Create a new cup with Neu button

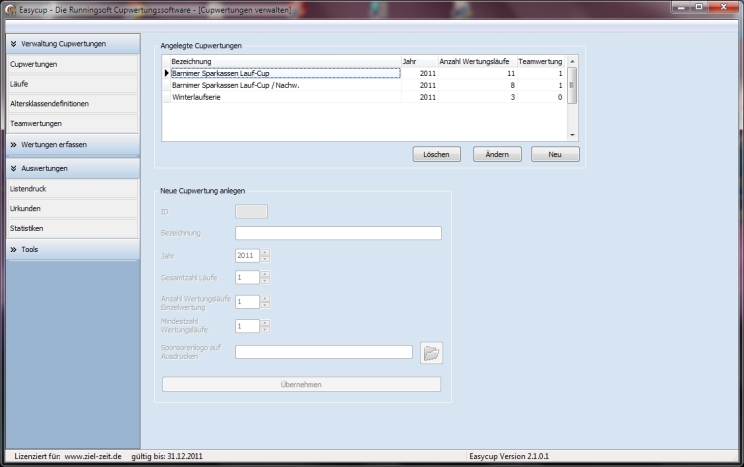click(555, 155)
